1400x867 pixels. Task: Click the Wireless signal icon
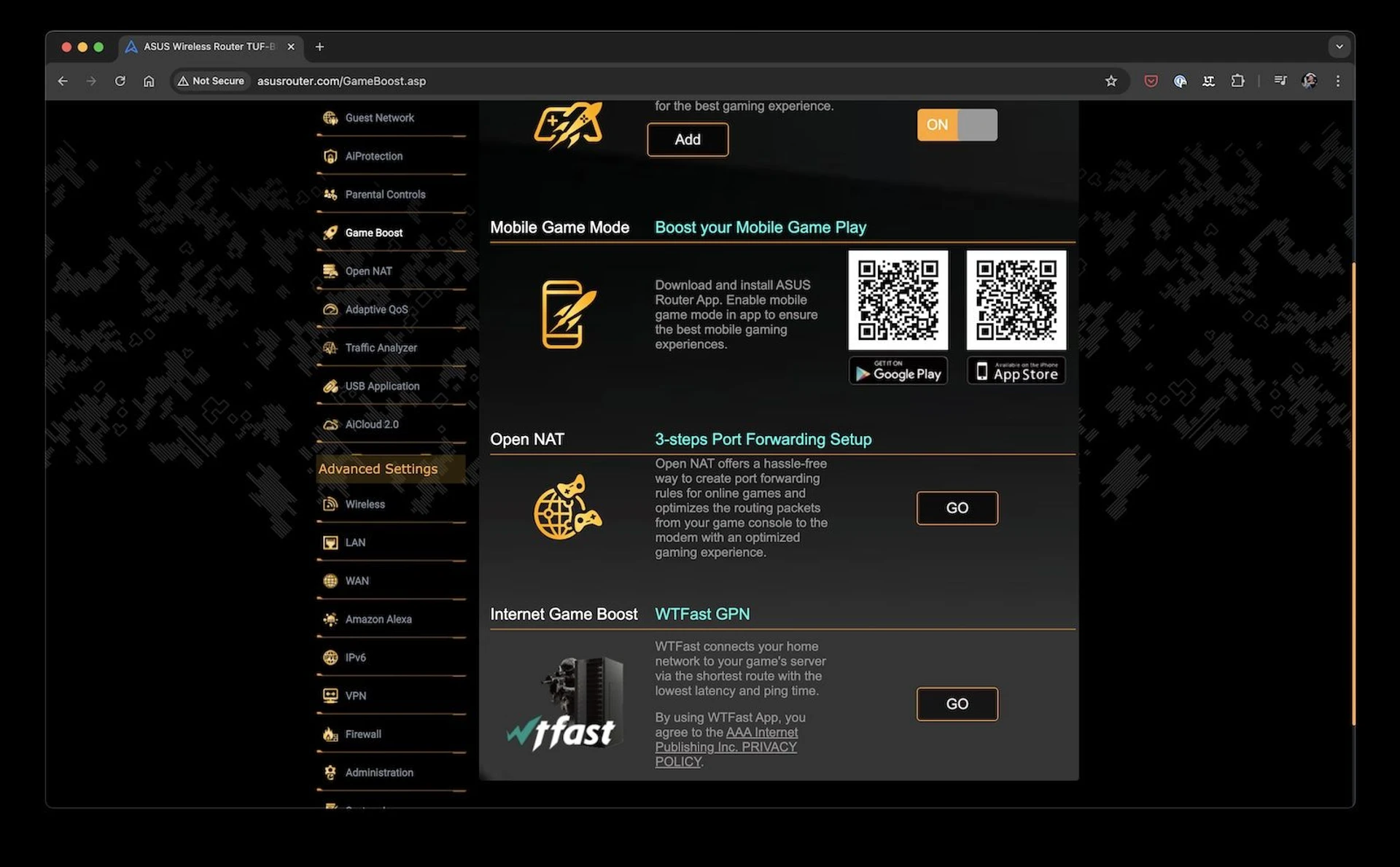click(x=330, y=505)
